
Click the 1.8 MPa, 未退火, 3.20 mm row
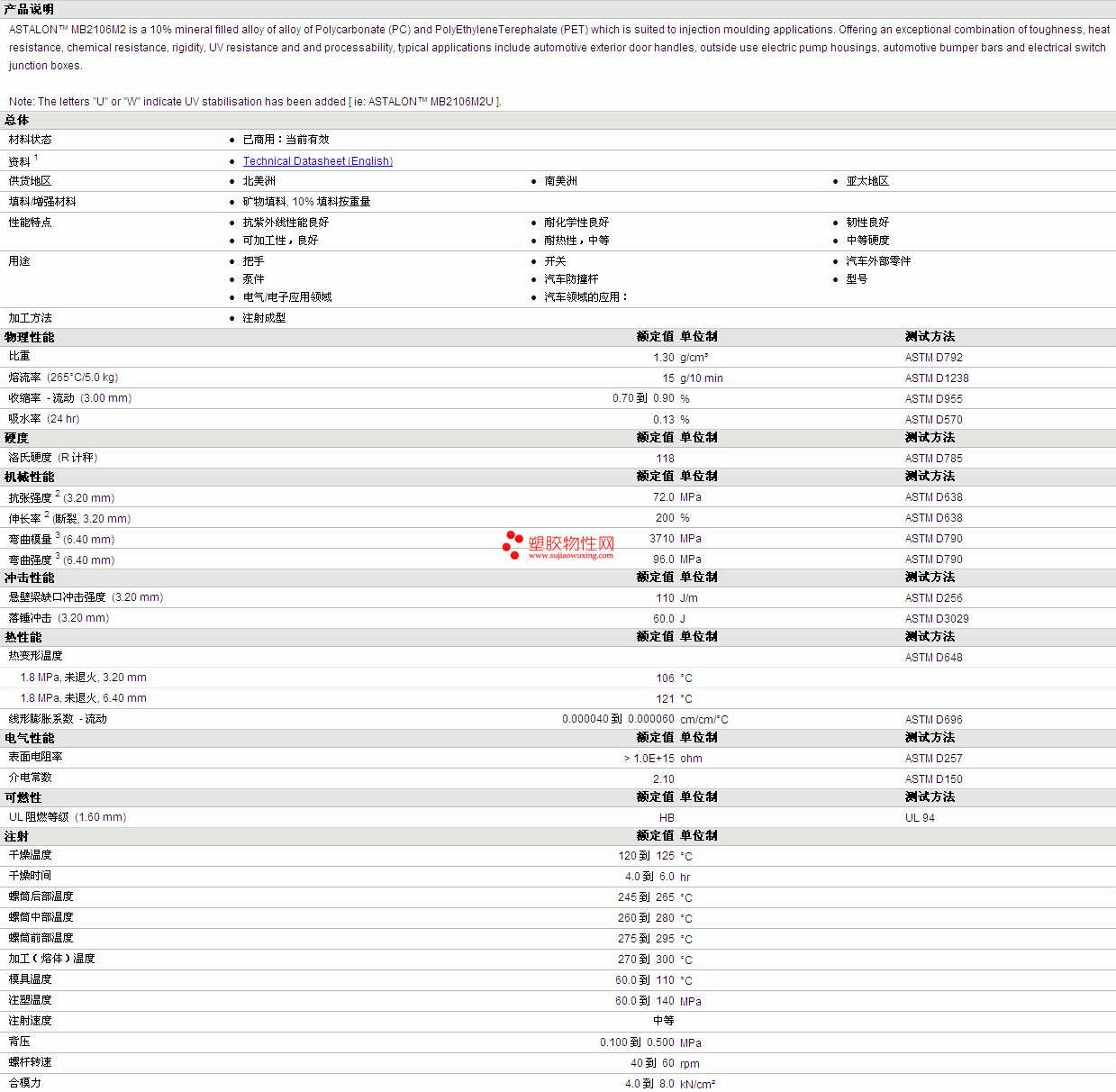click(558, 678)
